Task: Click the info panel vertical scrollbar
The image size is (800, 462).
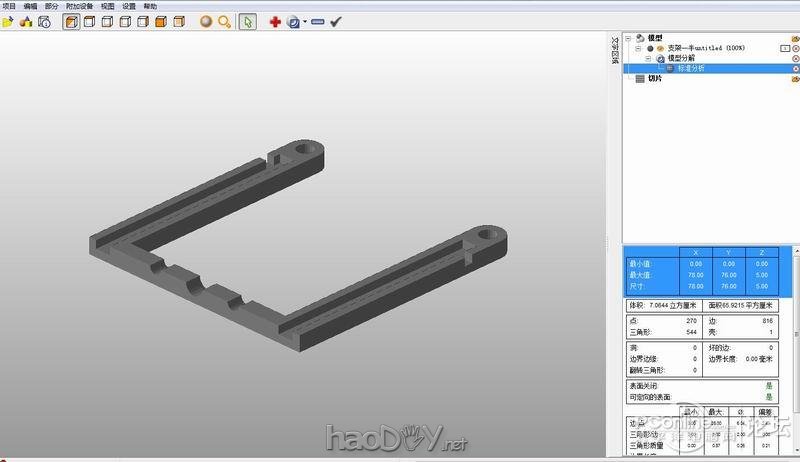Action: pyautogui.click(x=795, y=330)
